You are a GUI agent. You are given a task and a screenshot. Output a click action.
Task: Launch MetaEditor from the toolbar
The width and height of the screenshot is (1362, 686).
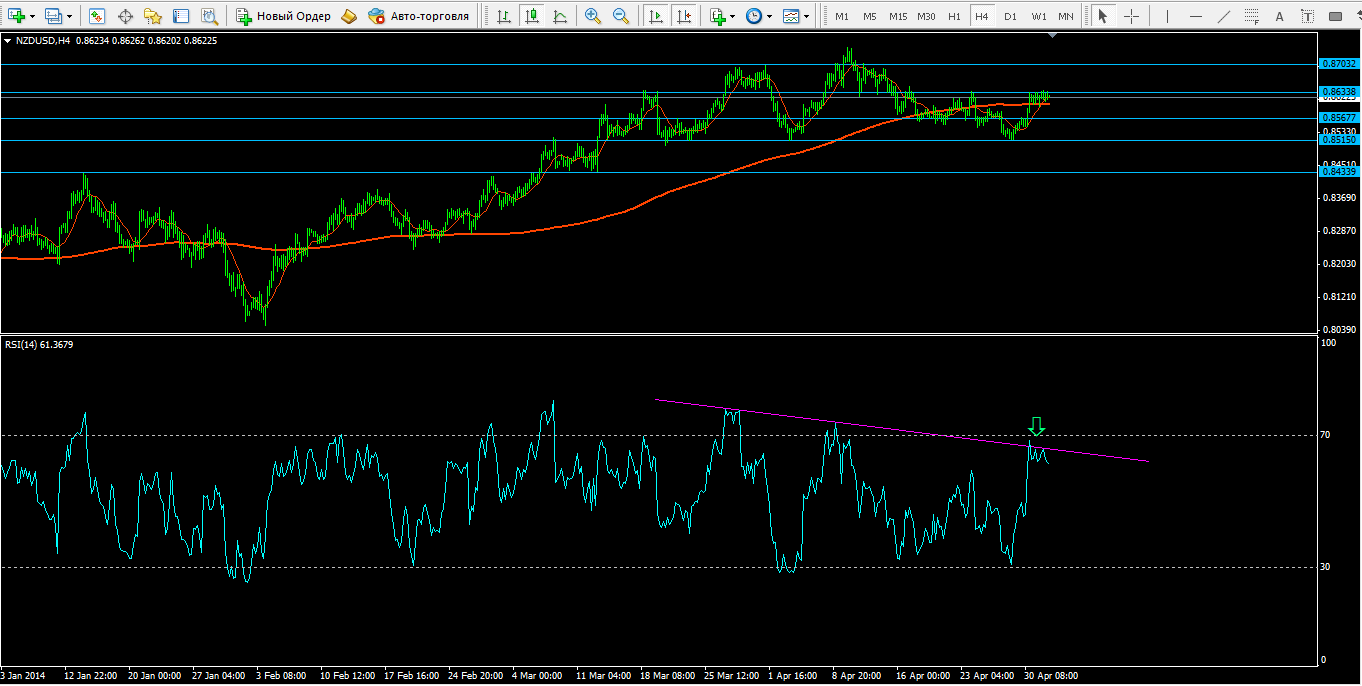(348, 16)
